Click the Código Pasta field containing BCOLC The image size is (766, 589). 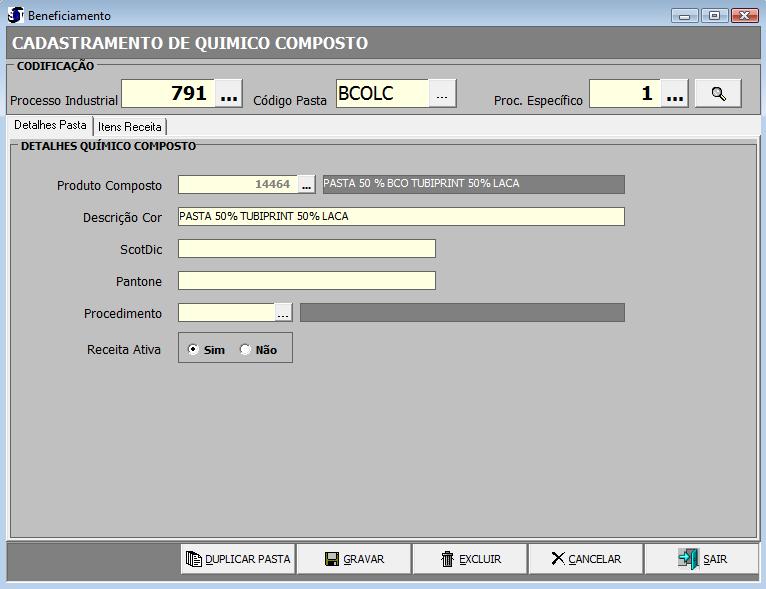tap(382, 93)
